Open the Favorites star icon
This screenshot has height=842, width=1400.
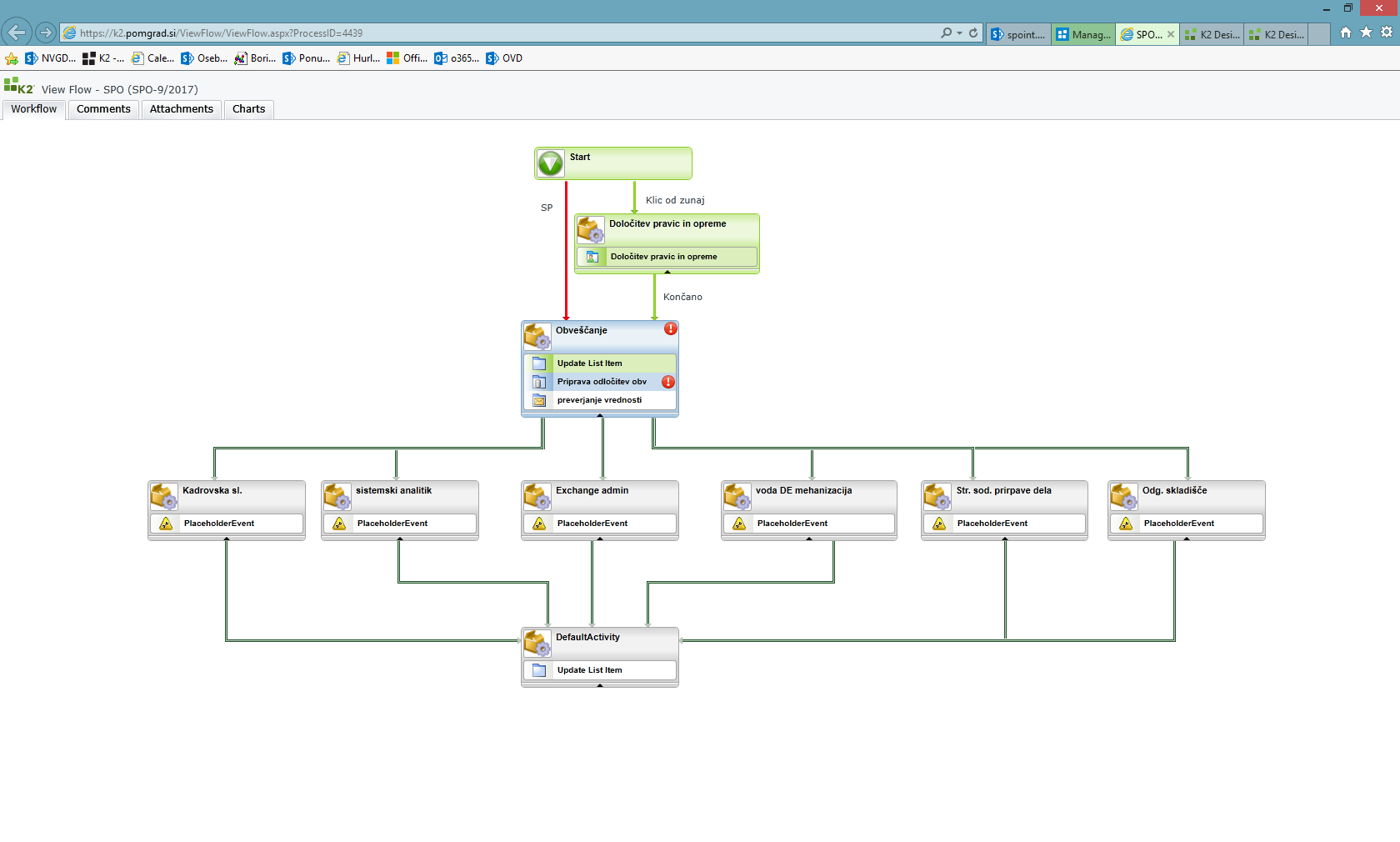tap(1366, 33)
